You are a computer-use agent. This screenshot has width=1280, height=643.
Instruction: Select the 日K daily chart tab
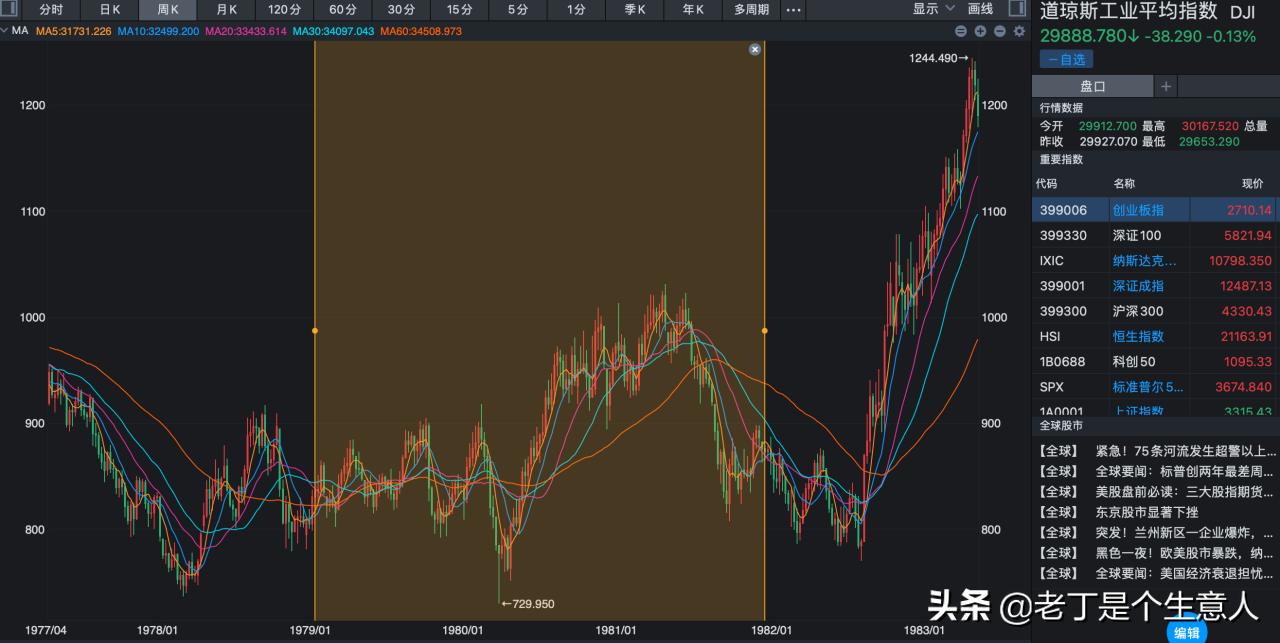[x=109, y=9]
